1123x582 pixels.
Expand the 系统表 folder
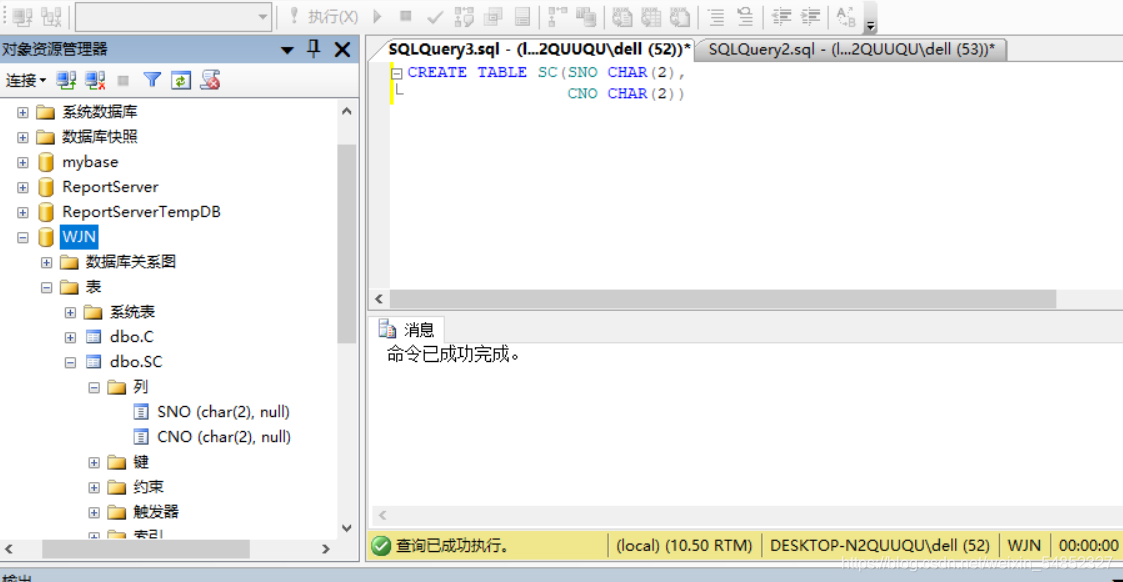click(69, 313)
